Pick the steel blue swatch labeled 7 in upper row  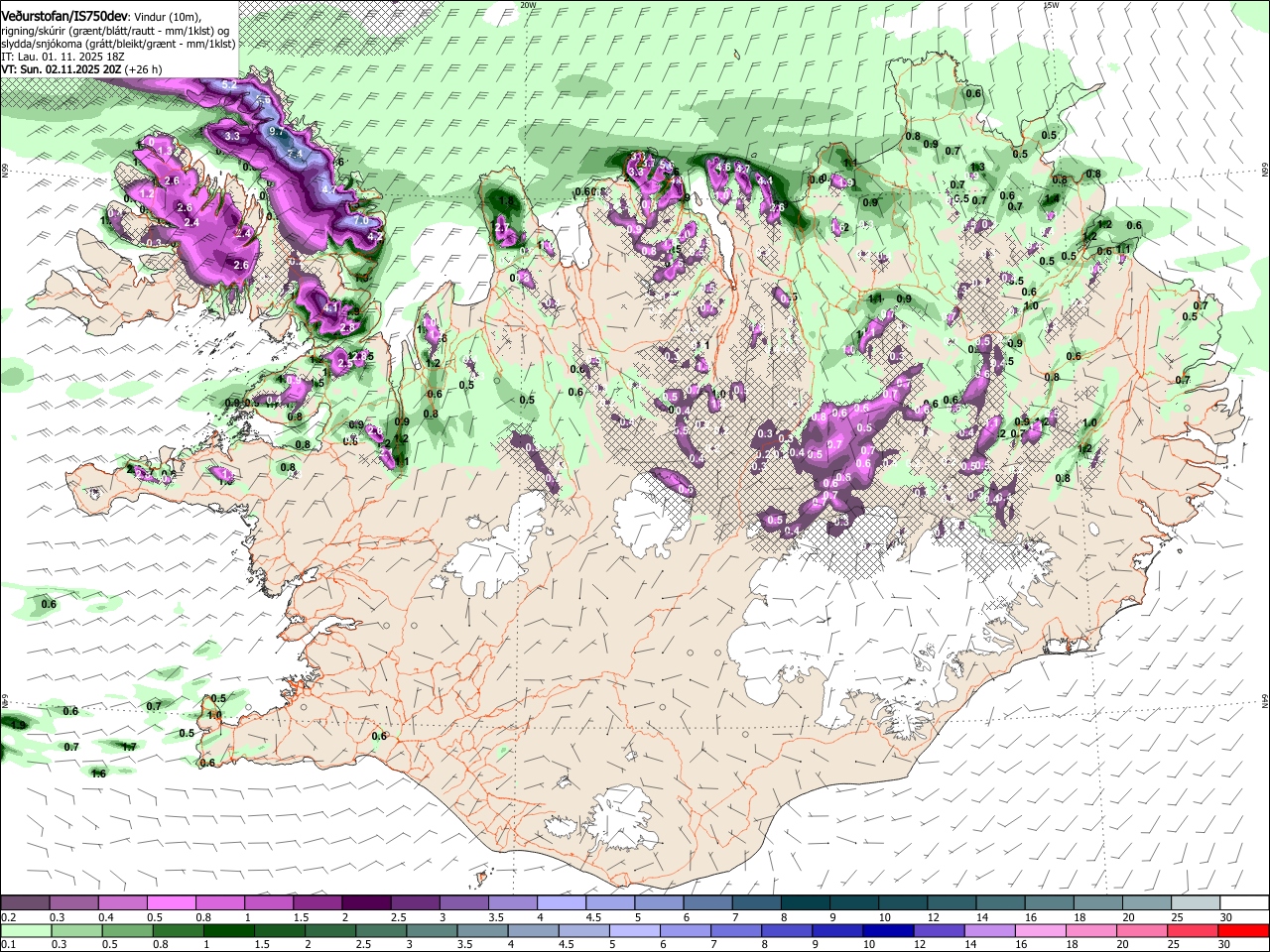tap(755, 902)
